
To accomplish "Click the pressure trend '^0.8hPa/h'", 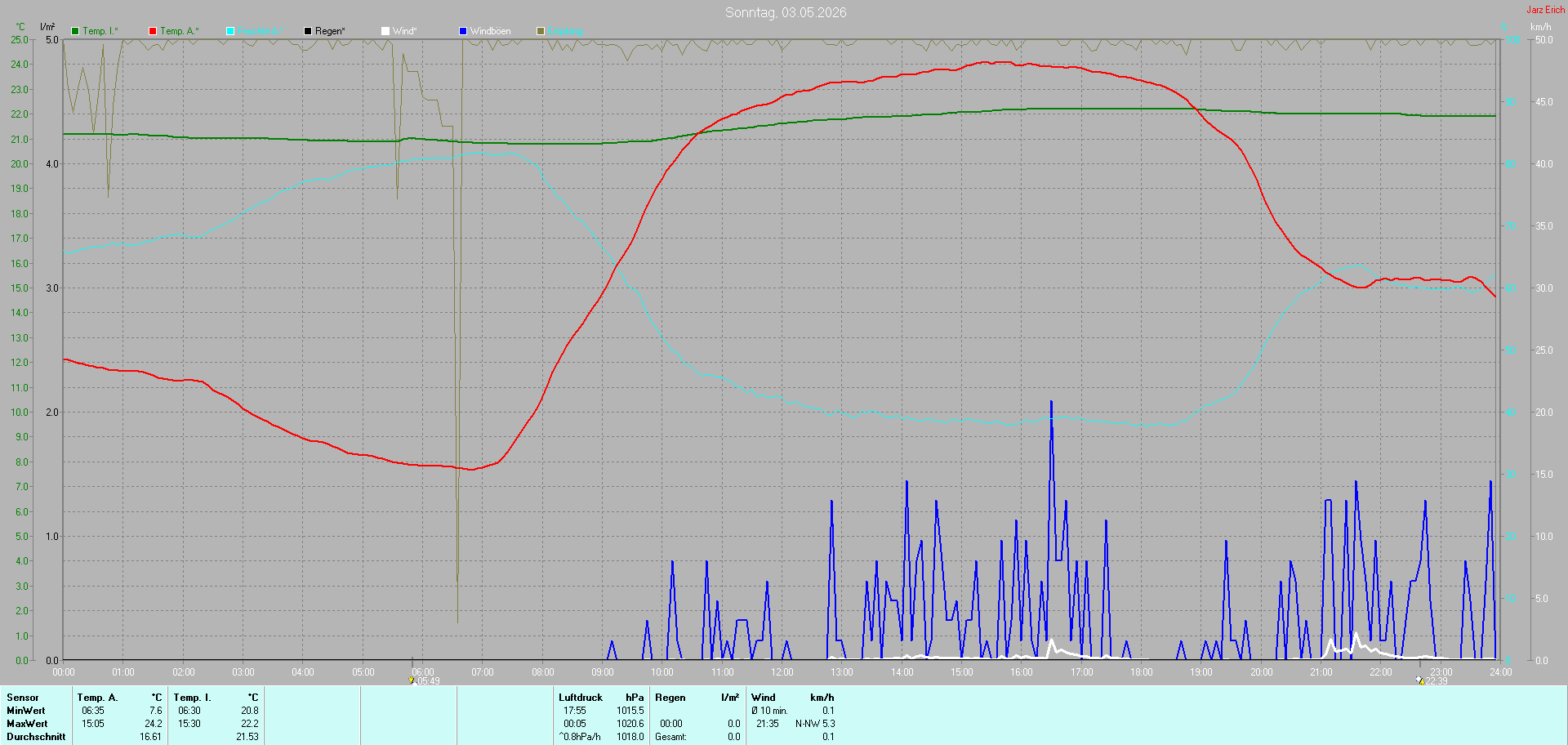I will [x=580, y=737].
